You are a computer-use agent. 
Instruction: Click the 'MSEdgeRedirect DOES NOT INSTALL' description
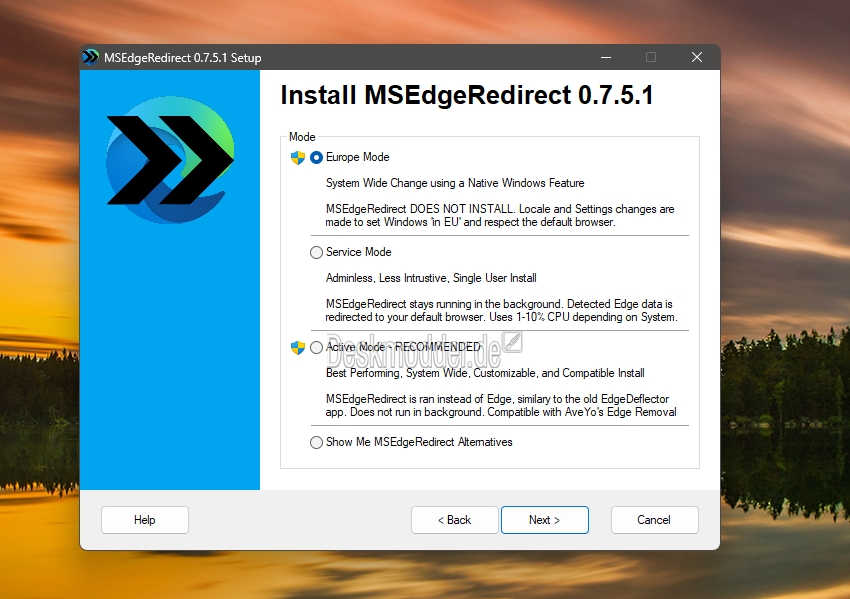tap(500, 216)
